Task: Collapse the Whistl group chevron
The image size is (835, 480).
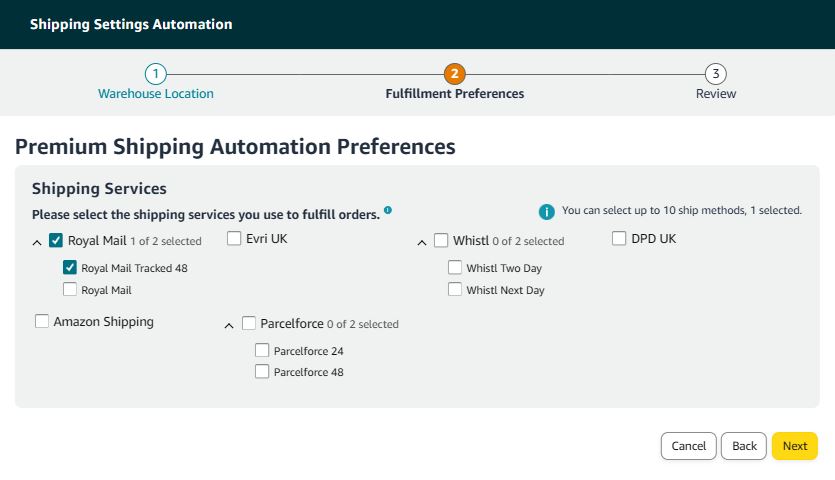Action: (422, 242)
